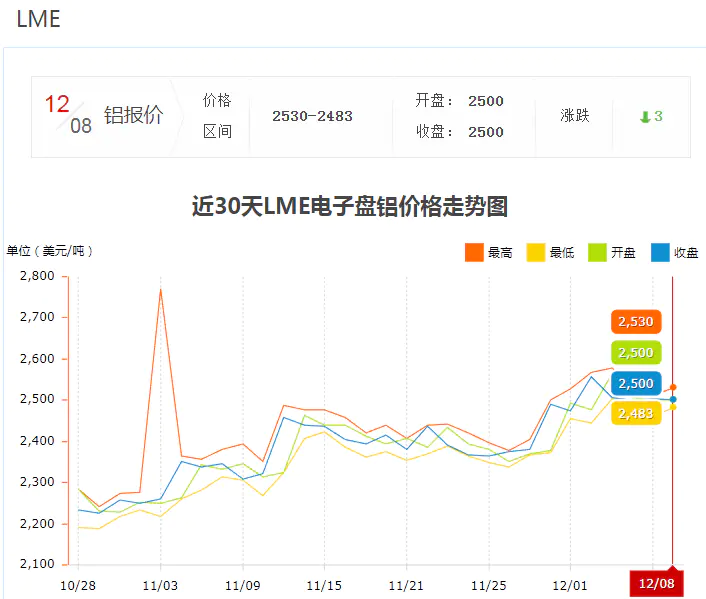Hide the 开盘 series via the chart legend
This screenshot has height=599, width=706.
point(613,252)
